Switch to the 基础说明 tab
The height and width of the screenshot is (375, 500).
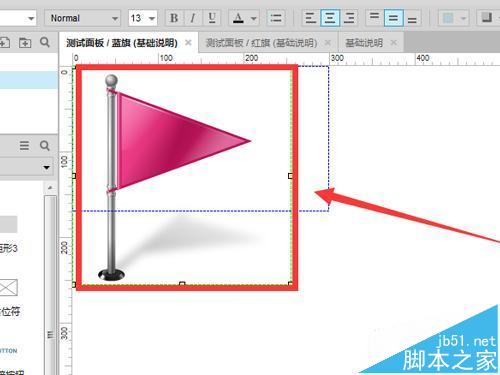[364, 43]
